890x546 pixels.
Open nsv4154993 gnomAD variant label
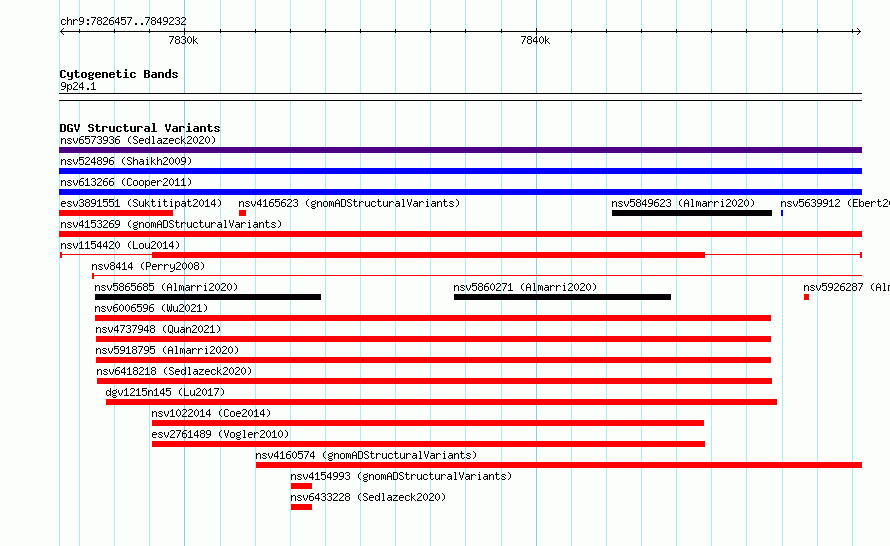401,476
